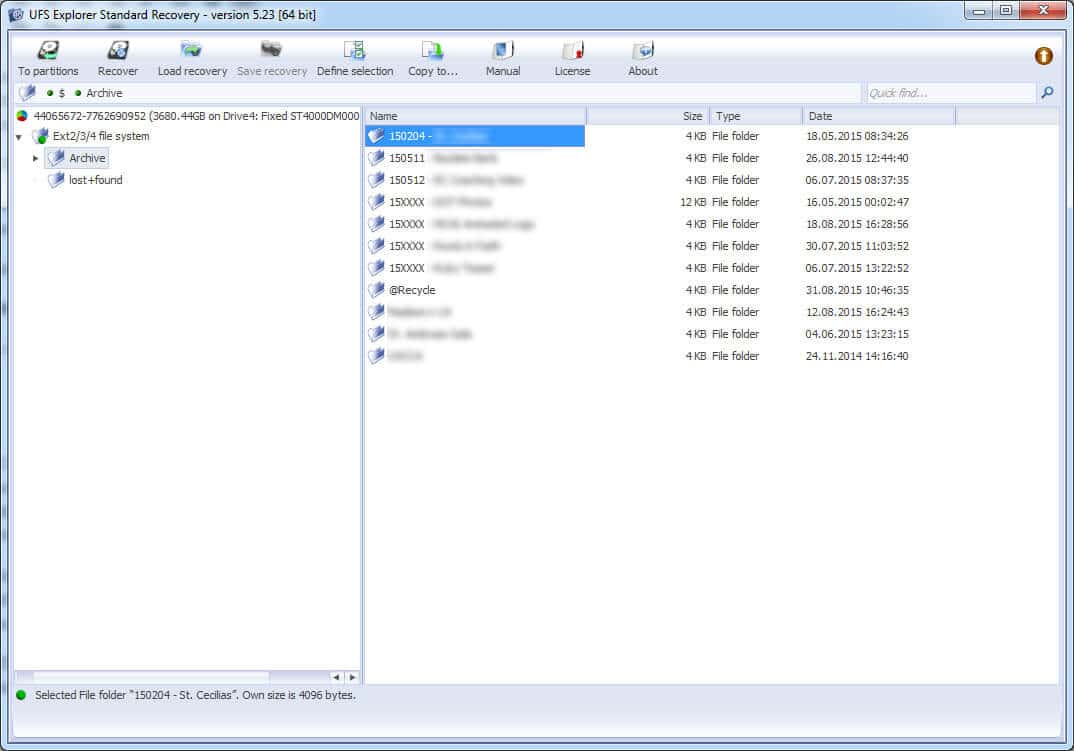Click the Define selection icon
This screenshot has height=751, width=1074.
[x=355, y=52]
